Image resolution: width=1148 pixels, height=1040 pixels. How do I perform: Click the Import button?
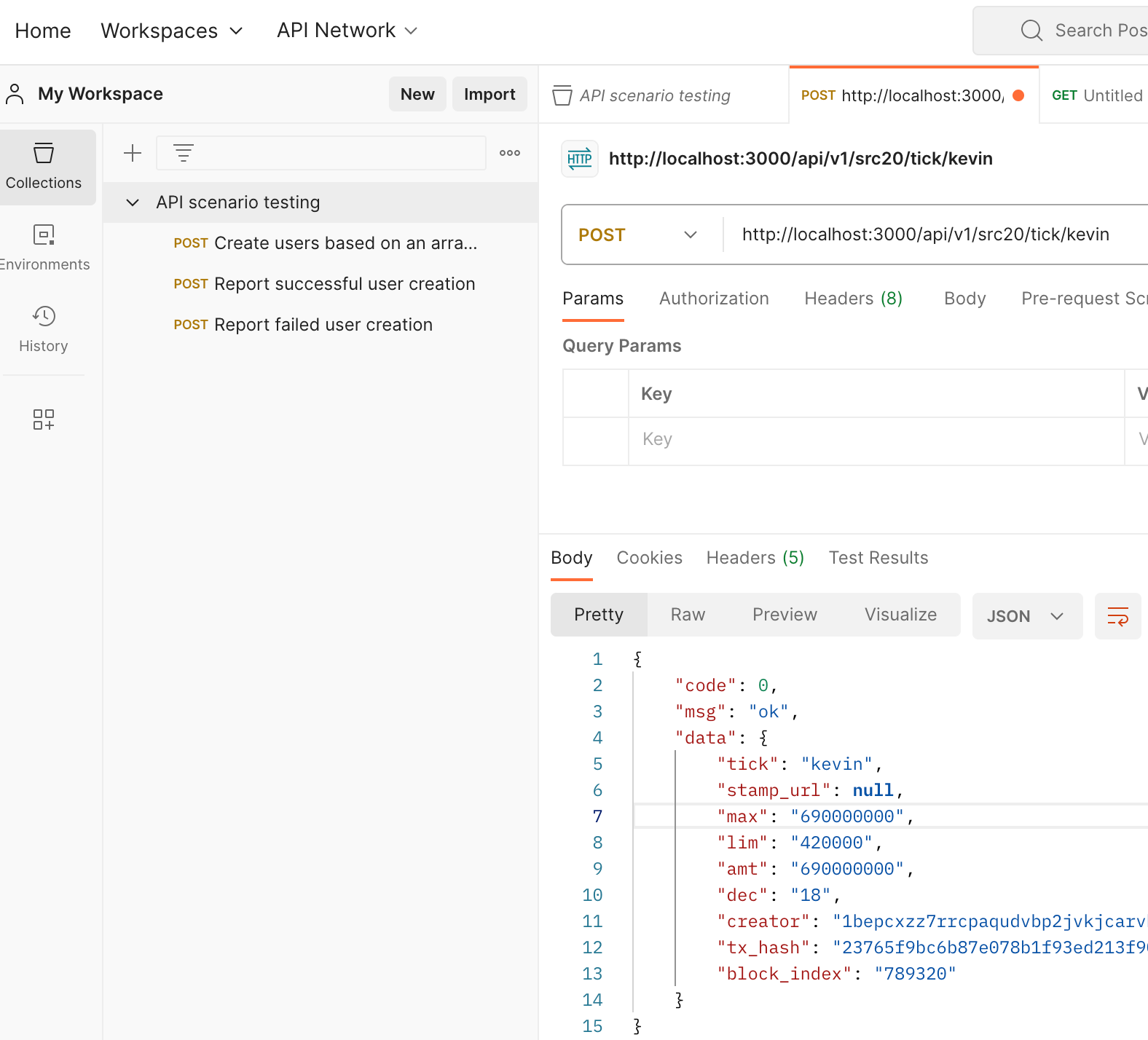pyautogui.click(x=490, y=94)
